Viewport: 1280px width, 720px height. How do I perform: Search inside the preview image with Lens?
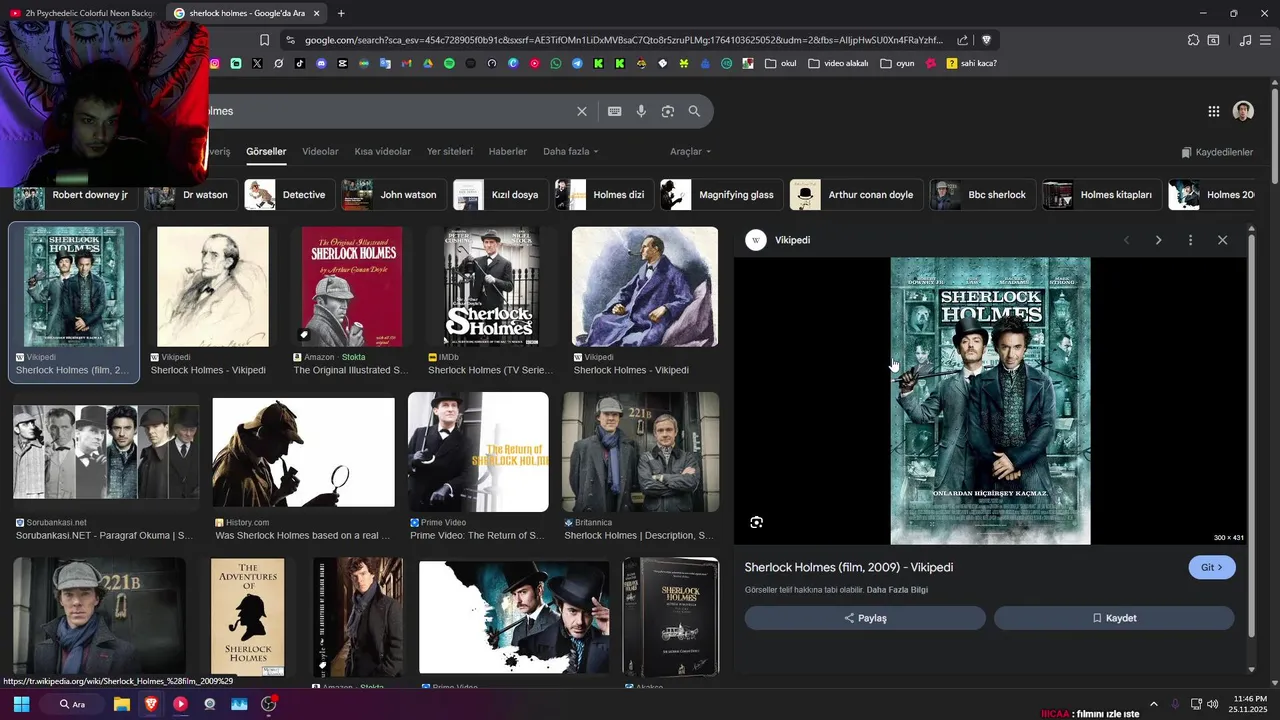tap(756, 522)
